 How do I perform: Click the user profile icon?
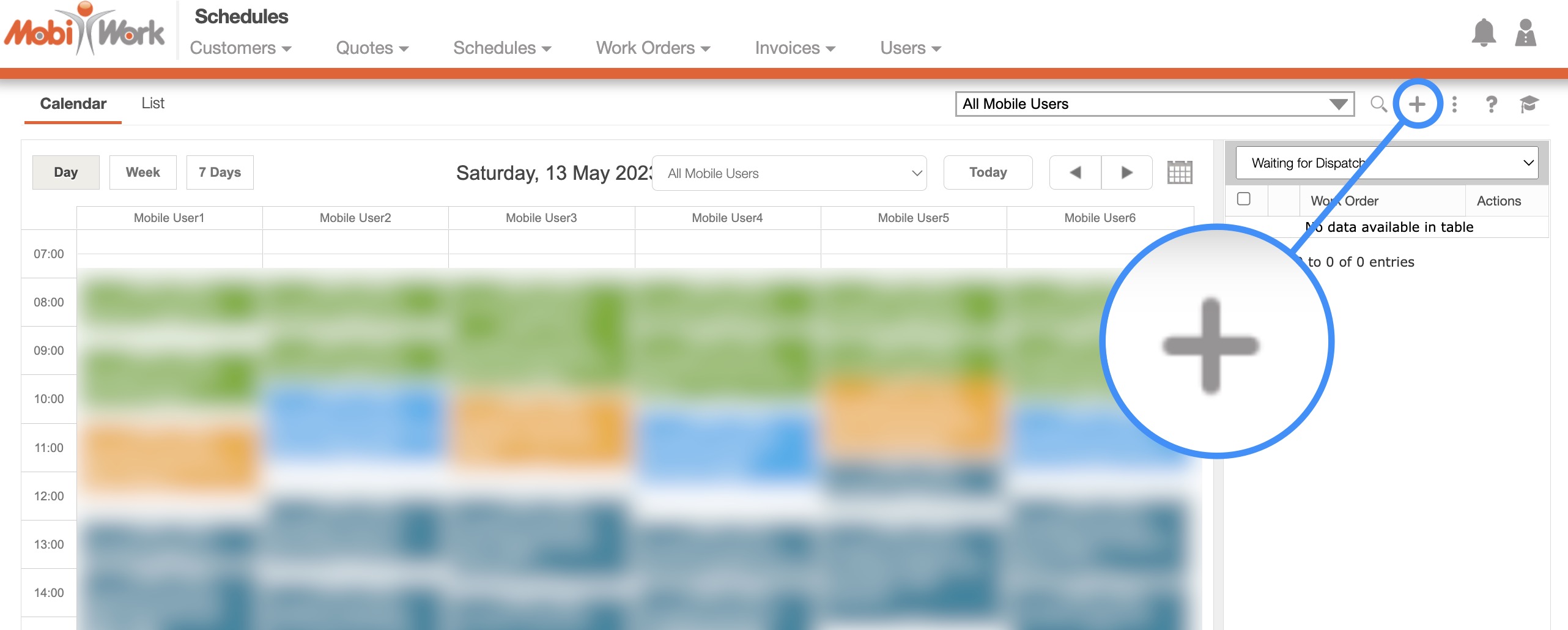1526,33
